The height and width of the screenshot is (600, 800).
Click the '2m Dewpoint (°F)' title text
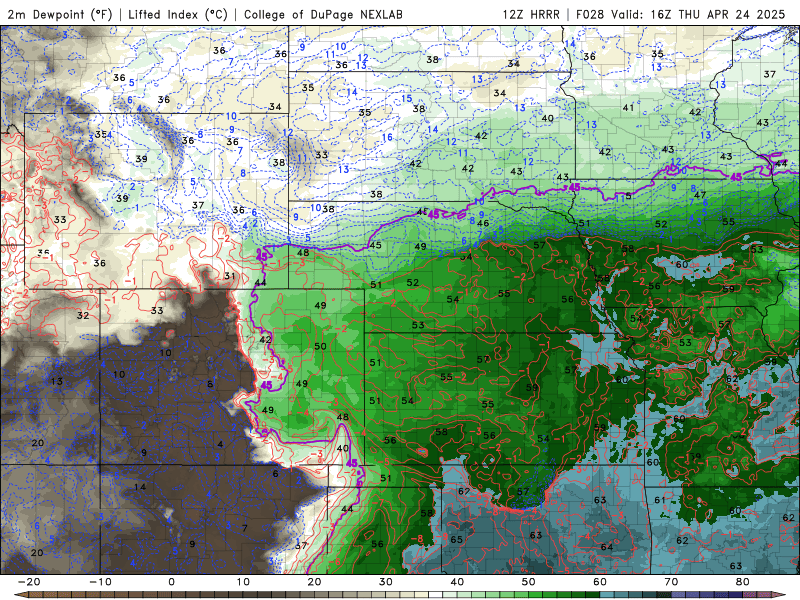tap(59, 14)
